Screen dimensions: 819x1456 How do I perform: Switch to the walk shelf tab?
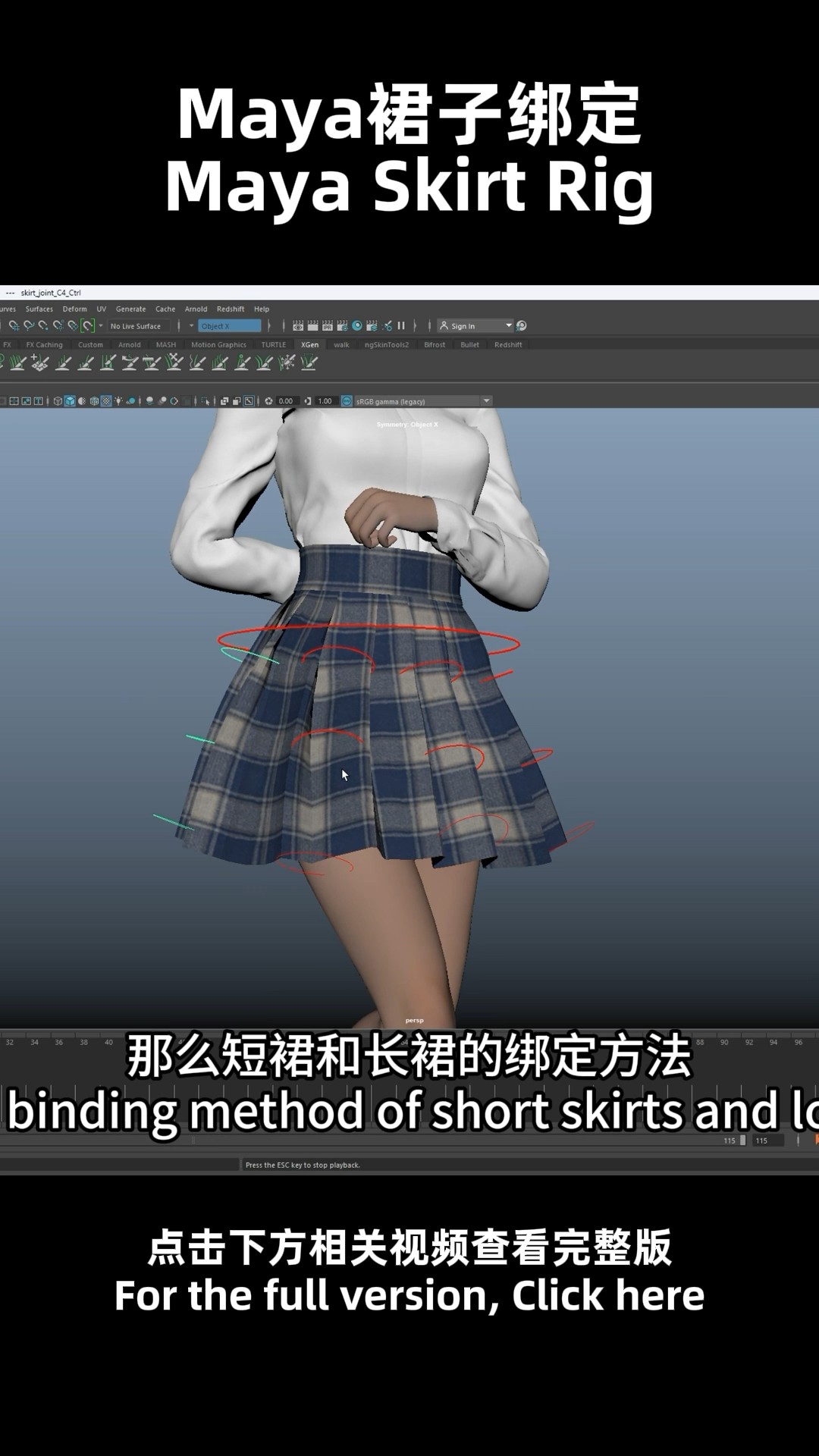click(341, 344)
